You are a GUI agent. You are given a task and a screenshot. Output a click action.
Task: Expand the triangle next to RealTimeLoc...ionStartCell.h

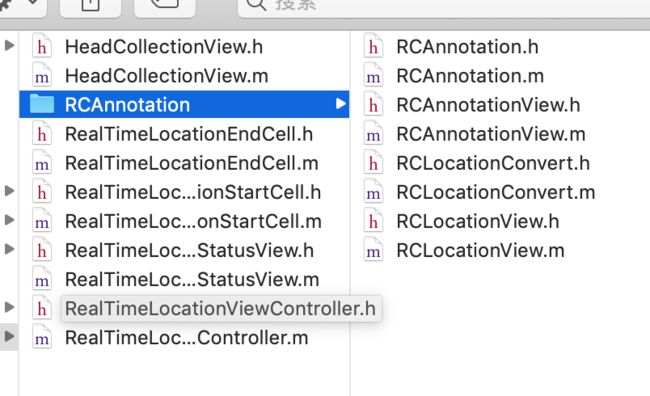tap(9, 191)
